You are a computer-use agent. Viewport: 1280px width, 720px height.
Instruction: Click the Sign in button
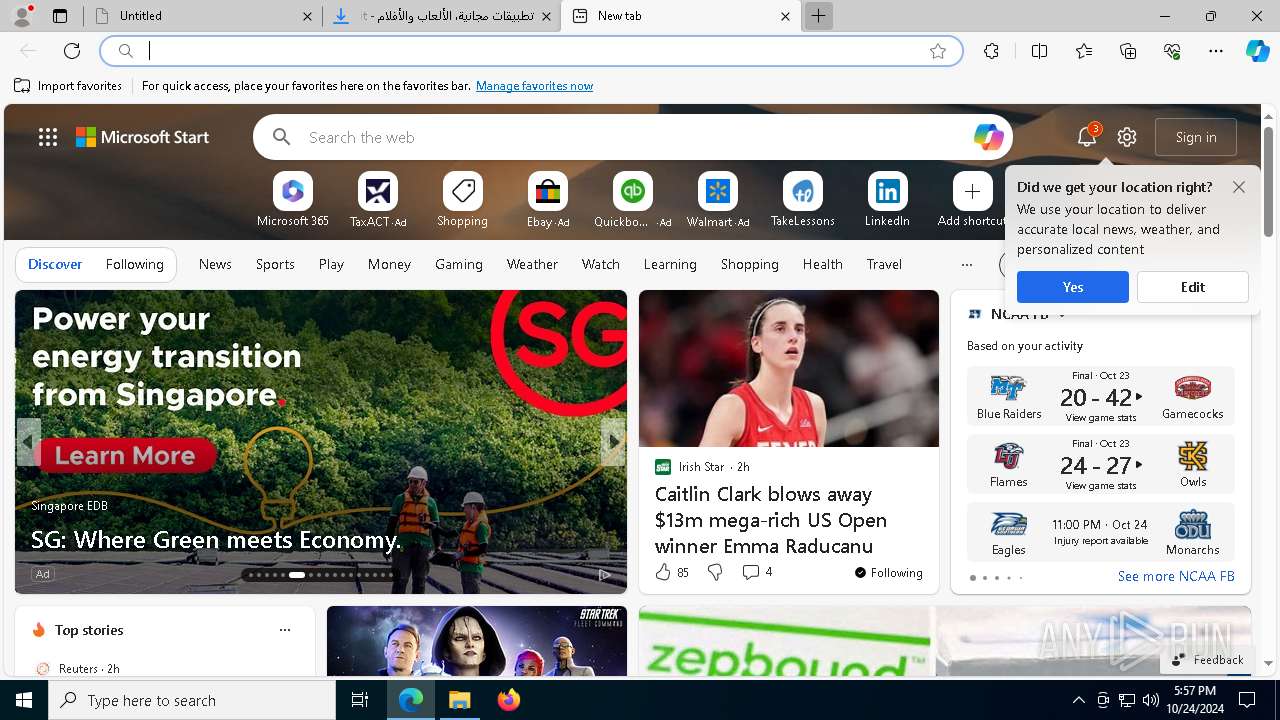[x=1196, y=137]
